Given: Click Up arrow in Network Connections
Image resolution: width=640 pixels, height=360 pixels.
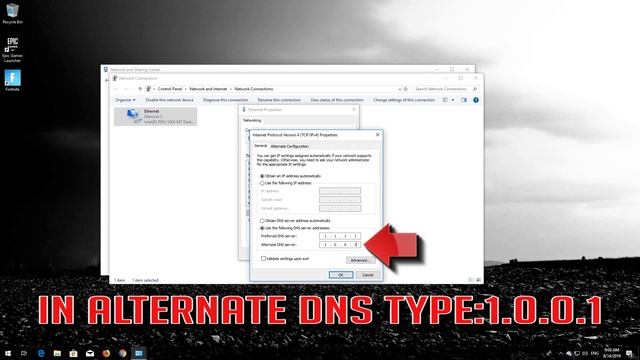Looking at the screenshot, I should [140, 89].
